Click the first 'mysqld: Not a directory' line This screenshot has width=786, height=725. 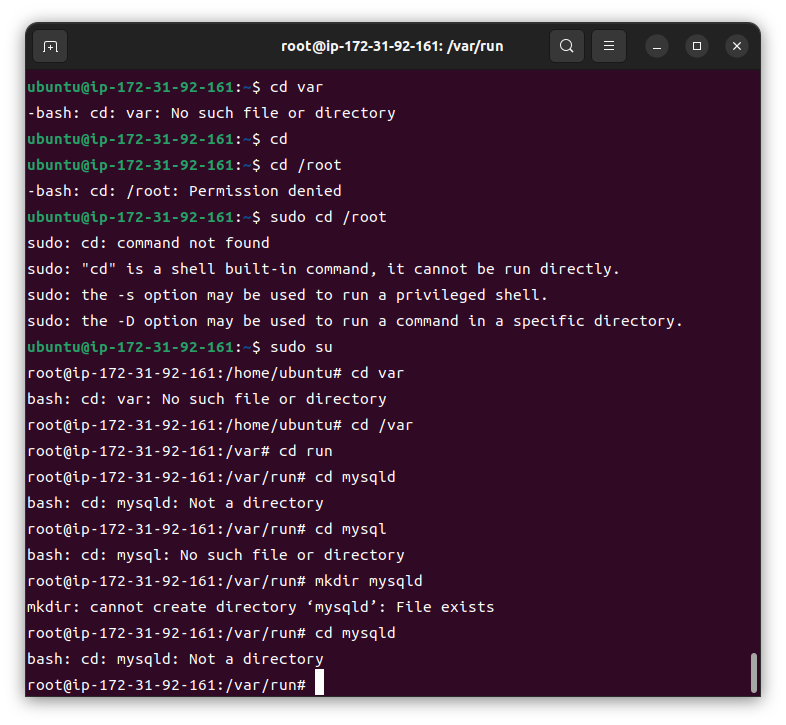(175, 503)
